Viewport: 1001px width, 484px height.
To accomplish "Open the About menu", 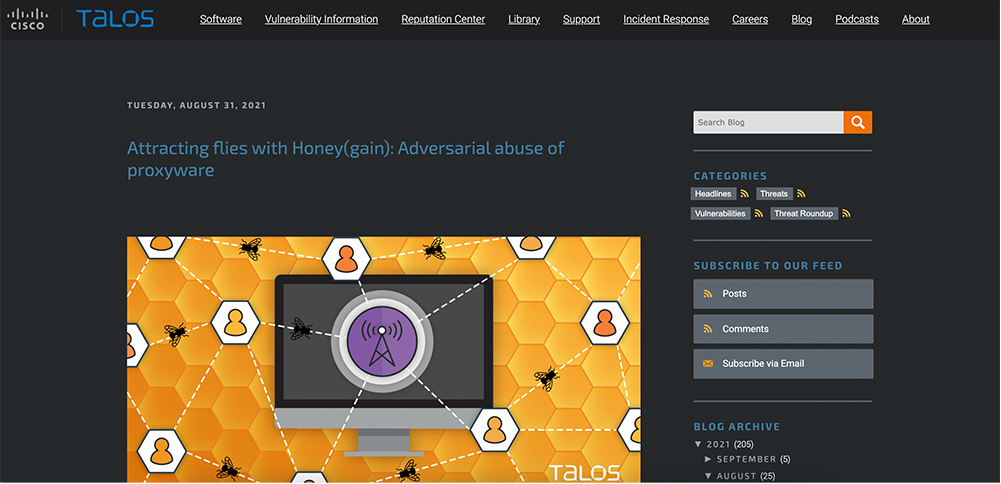I will [915, 19].
